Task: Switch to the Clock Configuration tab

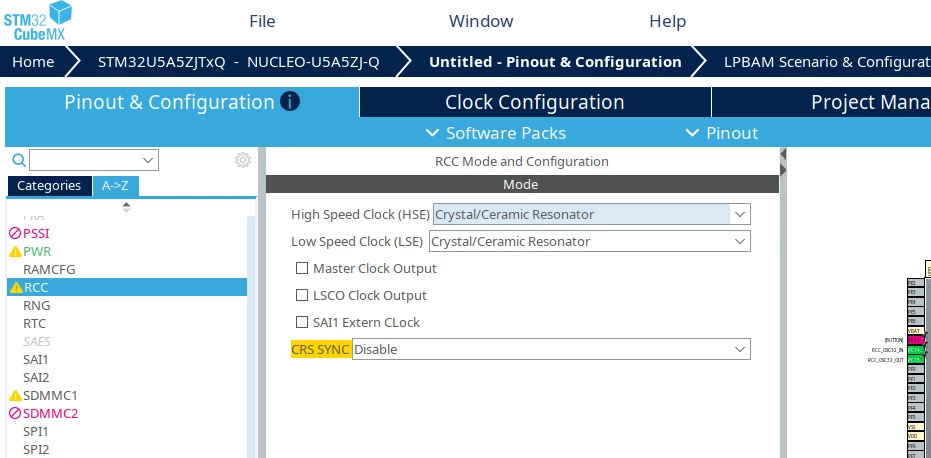Action: click(535, 102)
